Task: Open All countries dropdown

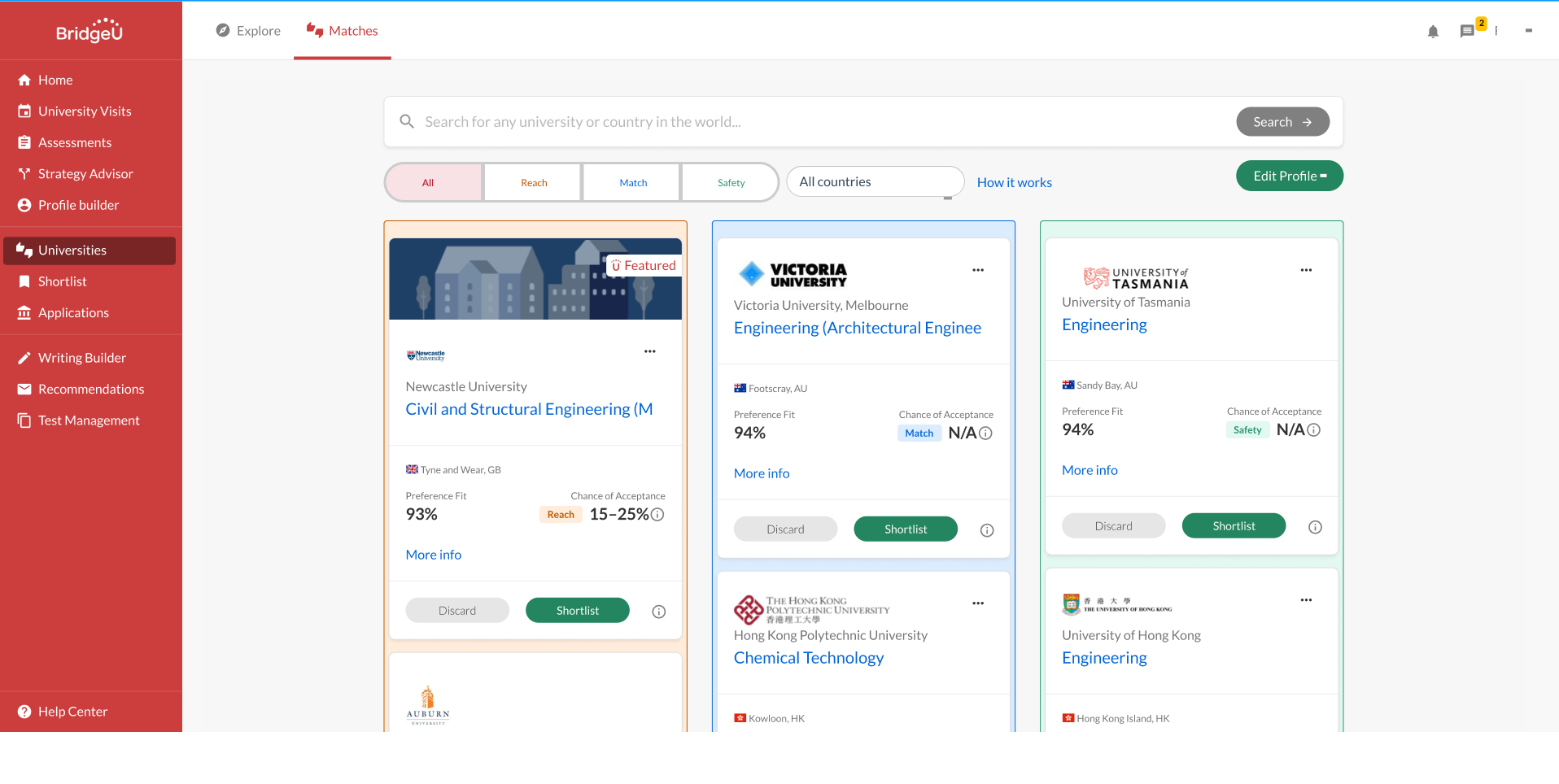Action: point(875,181)
